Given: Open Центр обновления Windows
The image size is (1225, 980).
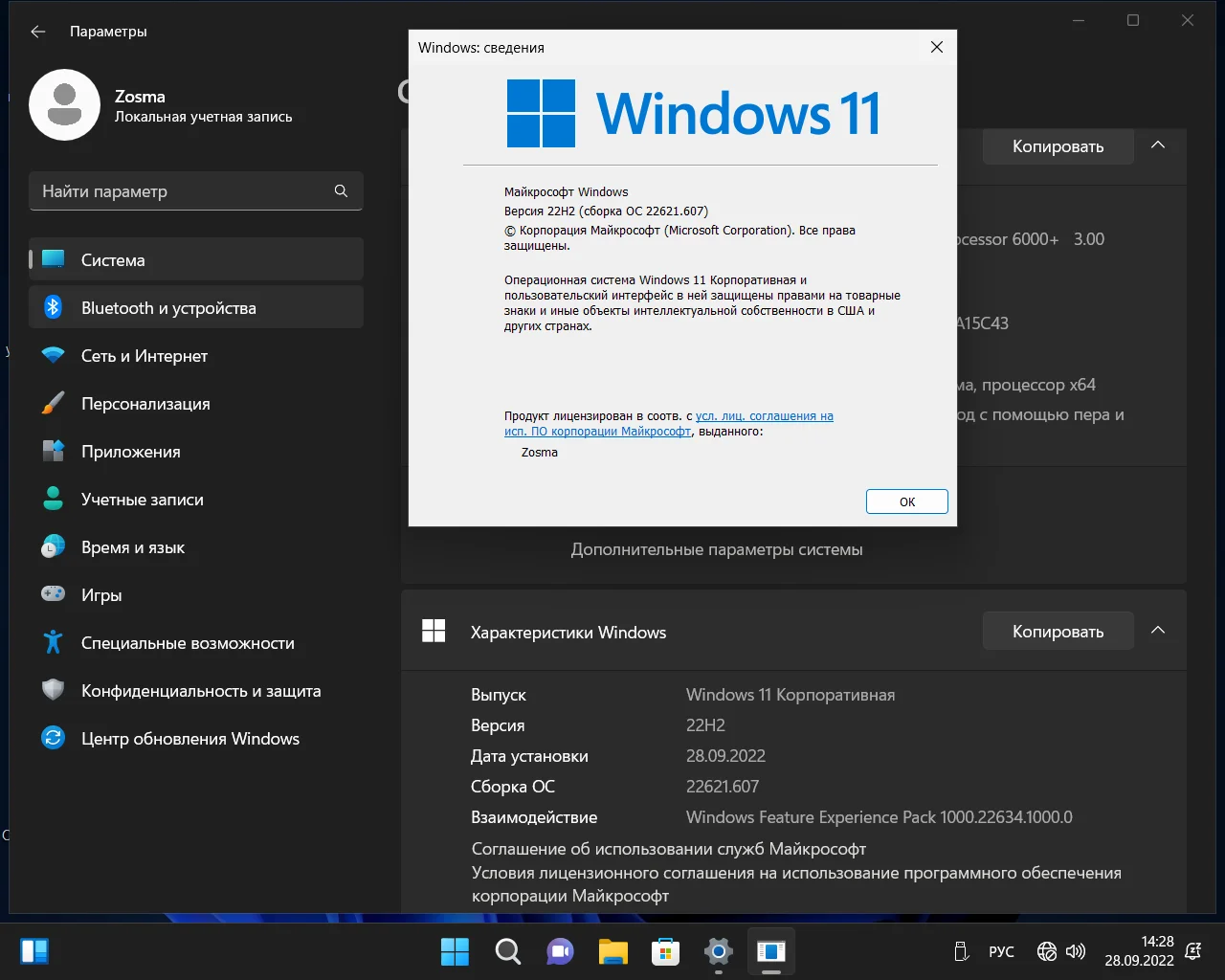Looking at the screenshot, I should [196, 738].
